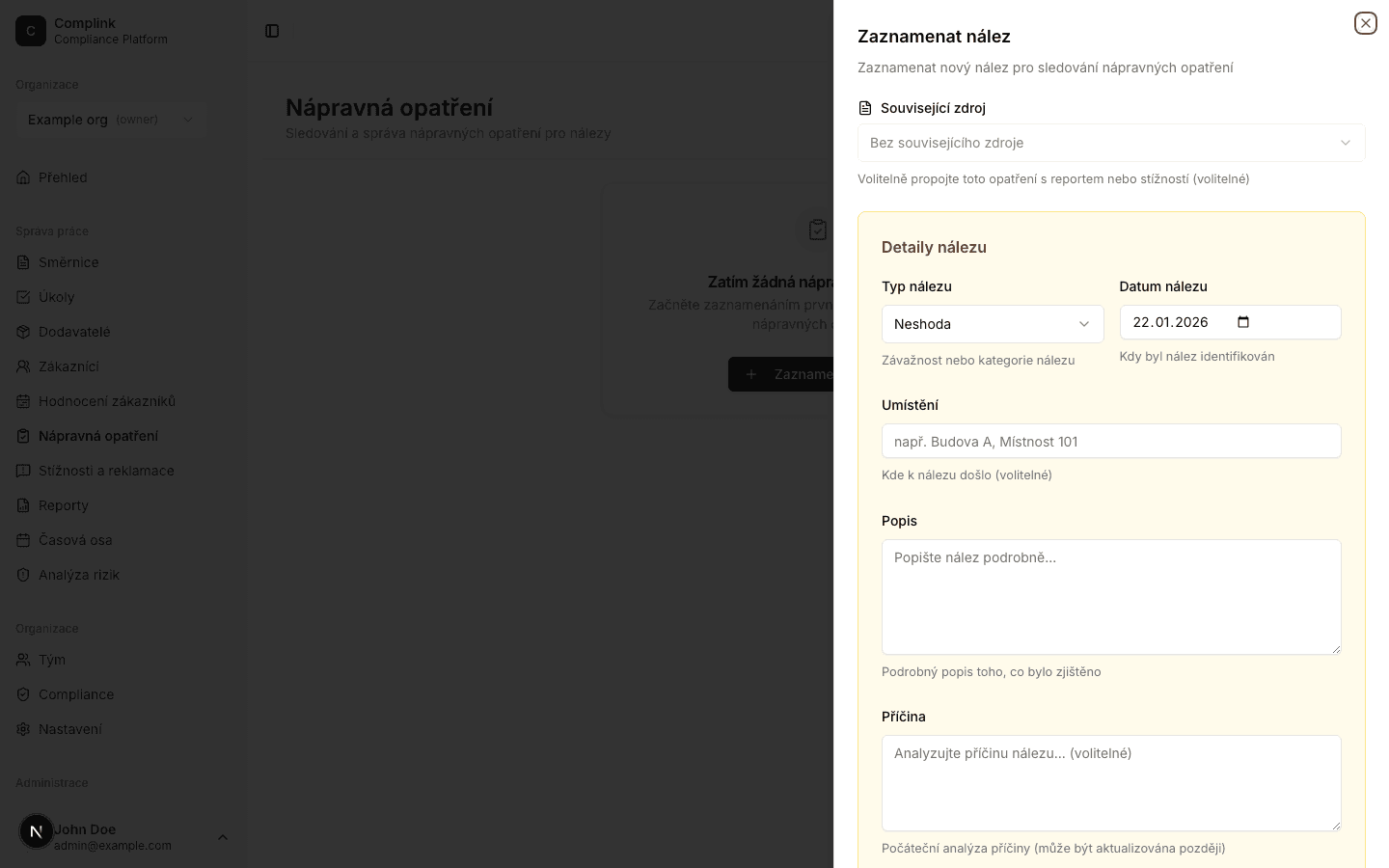Viewport: 1389px width, 868px height.
Task: Toggle sidebar with the panel icon
Action: [x=272, y=31]
